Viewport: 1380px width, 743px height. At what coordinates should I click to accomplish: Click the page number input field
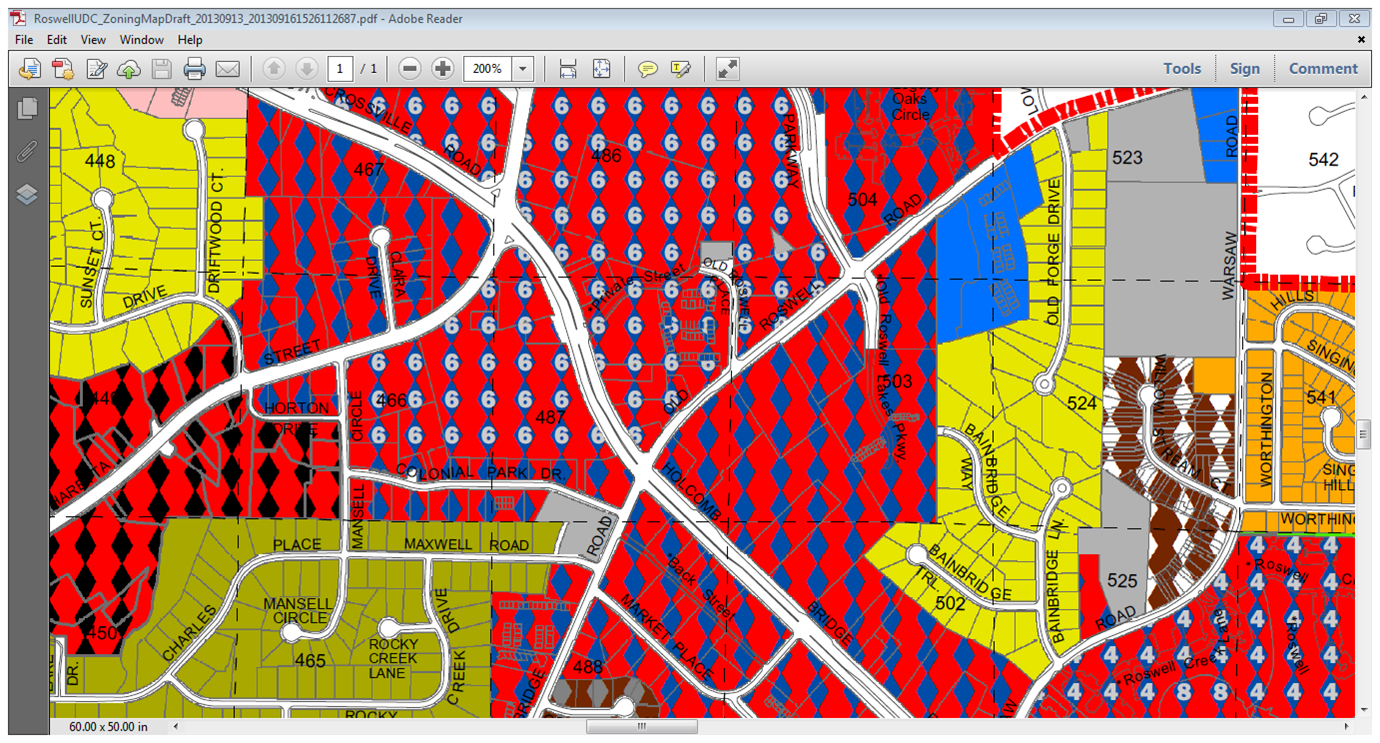340,69
